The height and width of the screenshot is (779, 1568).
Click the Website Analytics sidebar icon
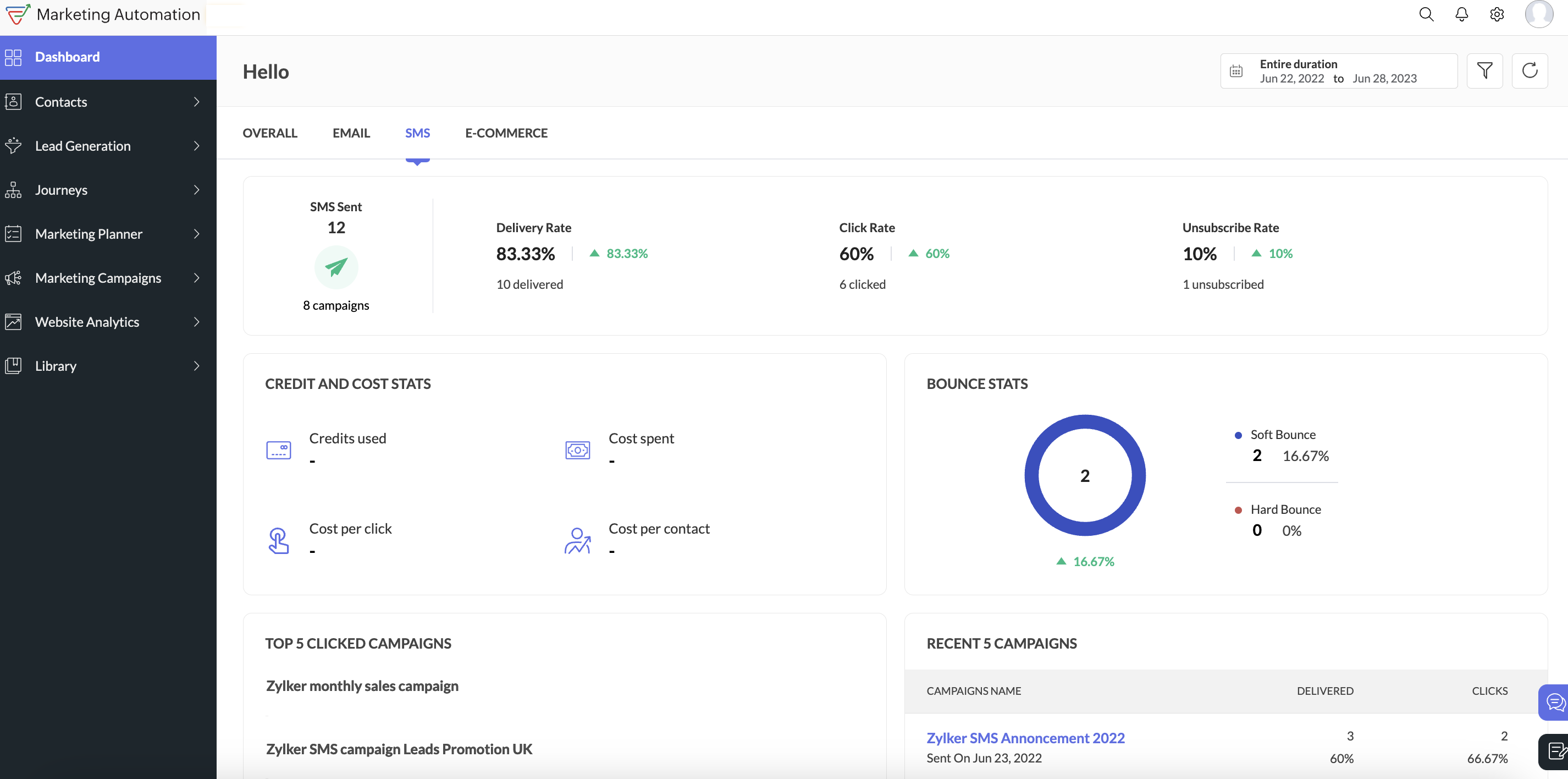tap(14, 321)
